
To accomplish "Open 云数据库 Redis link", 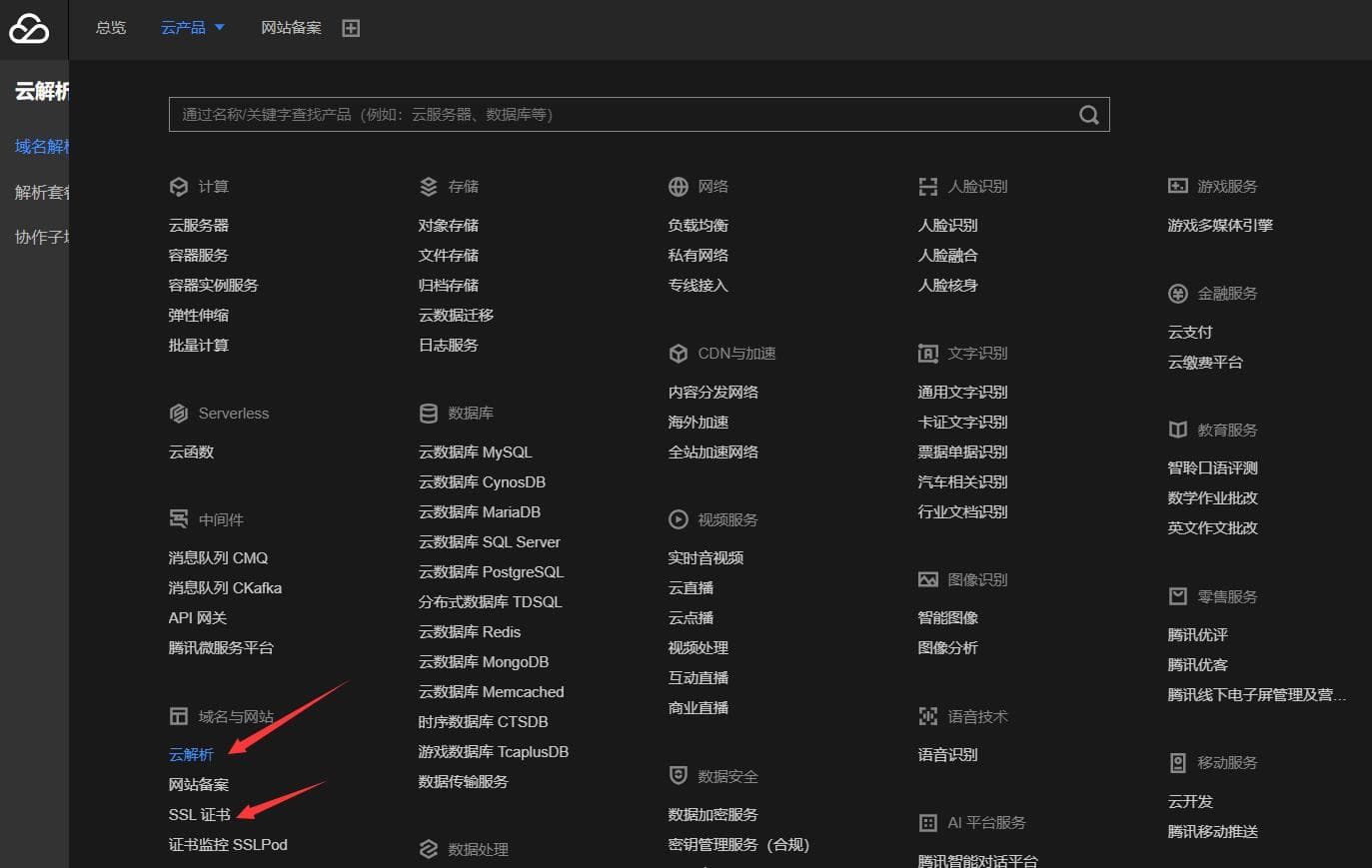I will click(x=470, y=632).
